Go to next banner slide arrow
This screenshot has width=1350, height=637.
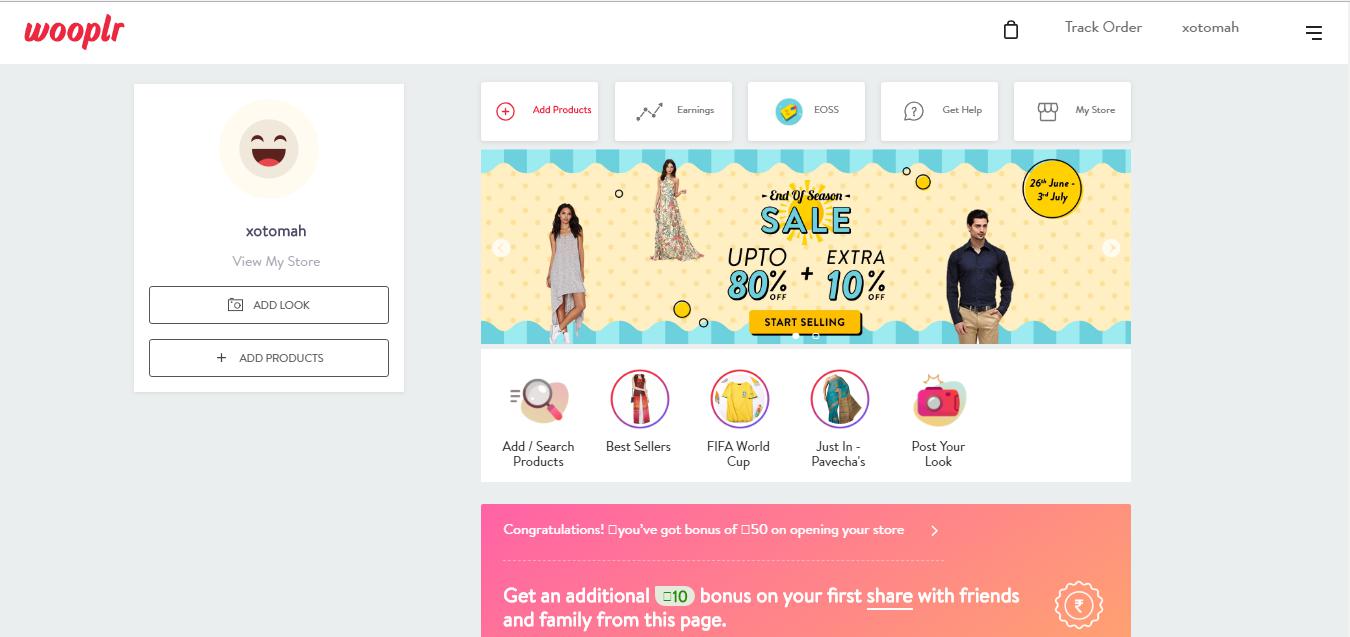tap(1111, 248)
